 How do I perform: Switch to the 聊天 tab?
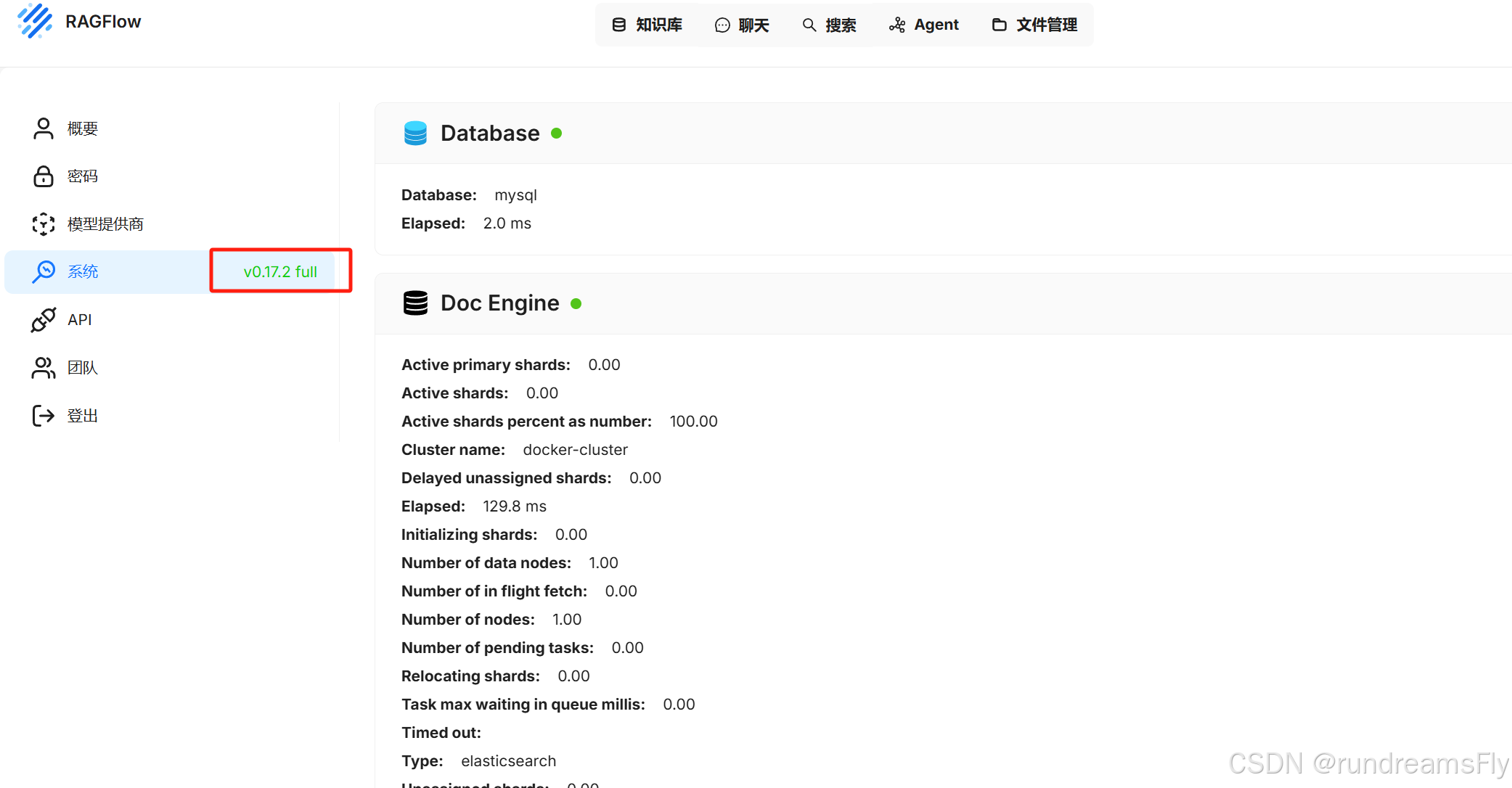point(742,25)
